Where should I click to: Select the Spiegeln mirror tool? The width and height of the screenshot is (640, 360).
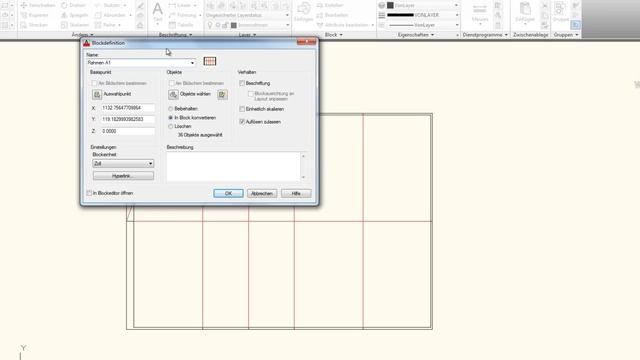coord(74,15)
